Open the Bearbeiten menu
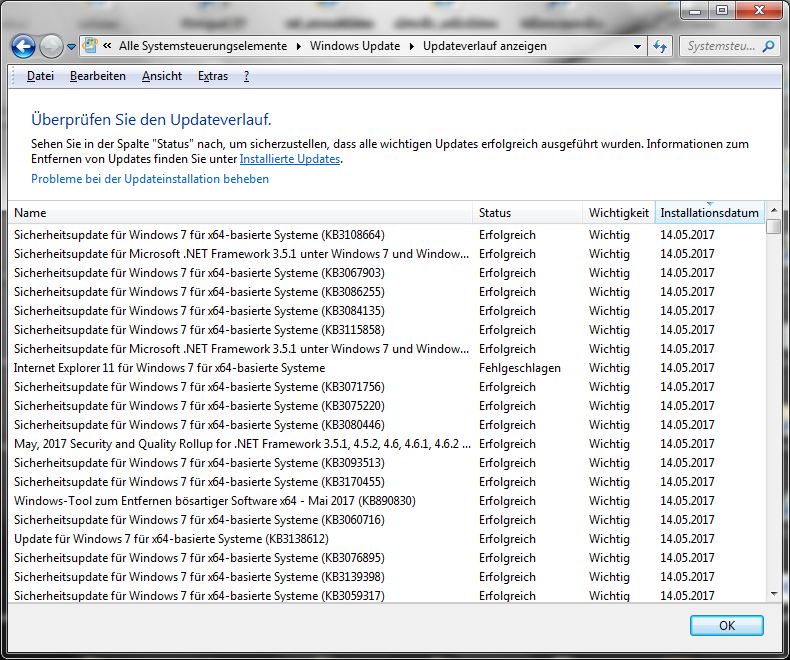This screenshot has width=790, height=660. pos(98,76)
